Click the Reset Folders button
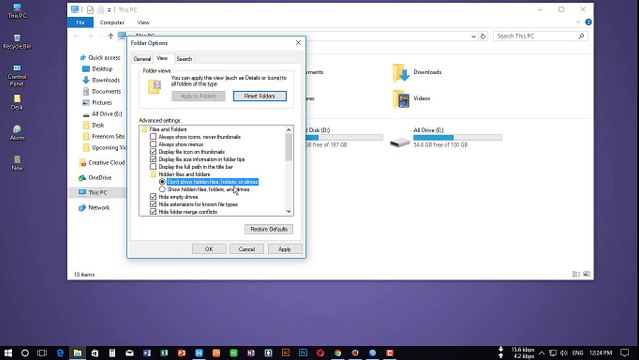 tap(260, 96)
